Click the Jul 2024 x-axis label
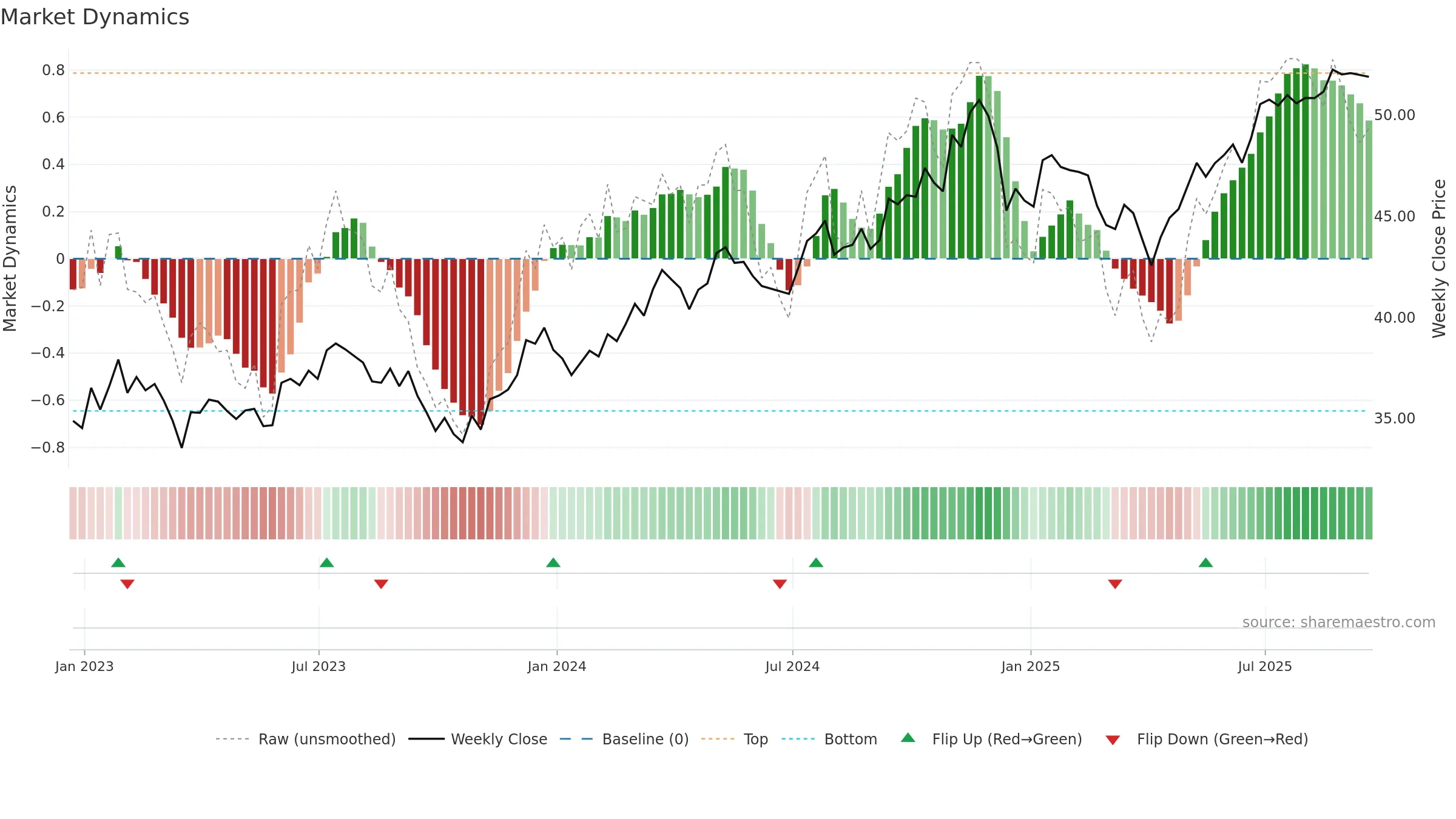 792,666
